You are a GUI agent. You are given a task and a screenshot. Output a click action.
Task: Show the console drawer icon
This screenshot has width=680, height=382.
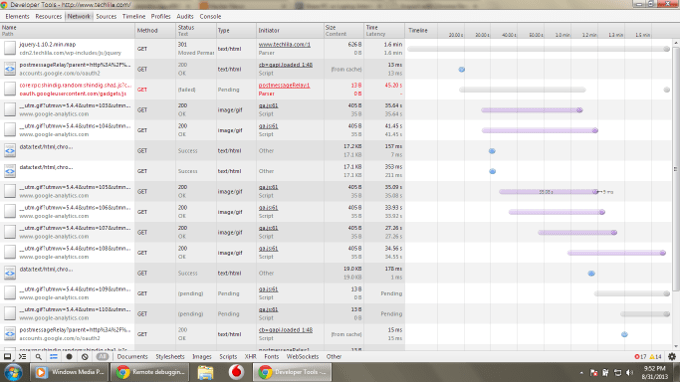pos(23,356)
